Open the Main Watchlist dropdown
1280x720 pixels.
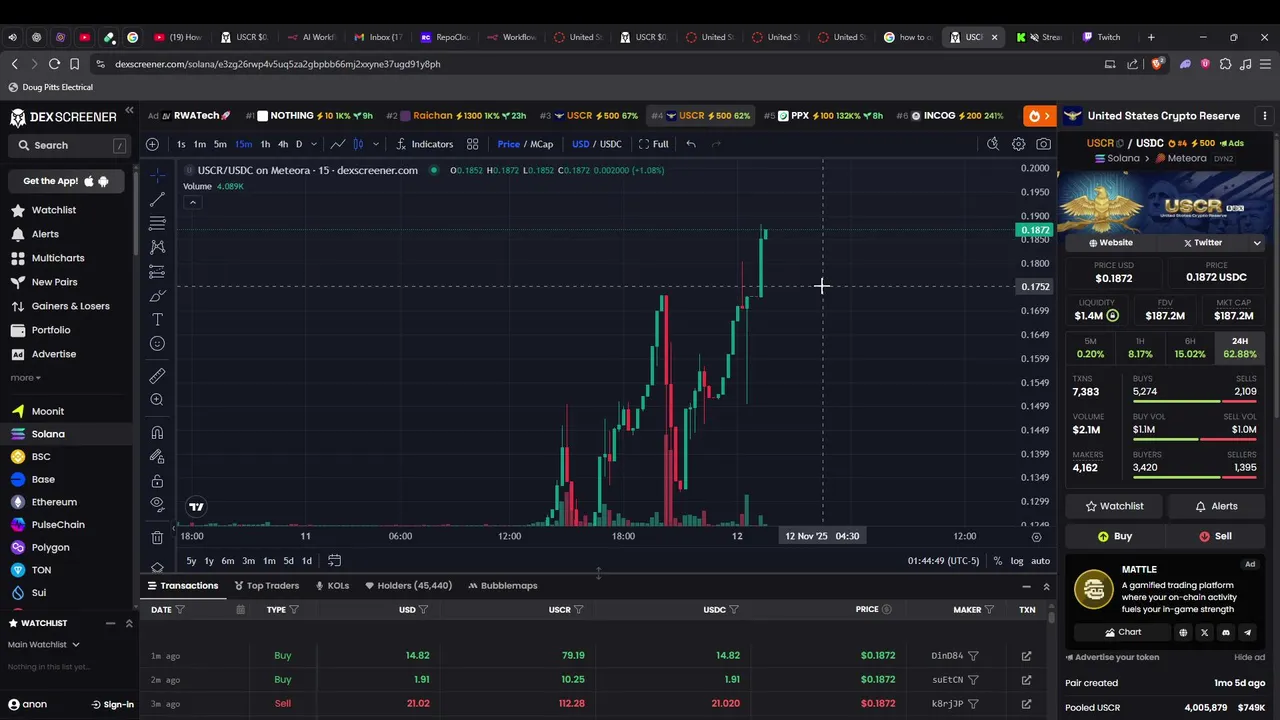click(43, 644)
